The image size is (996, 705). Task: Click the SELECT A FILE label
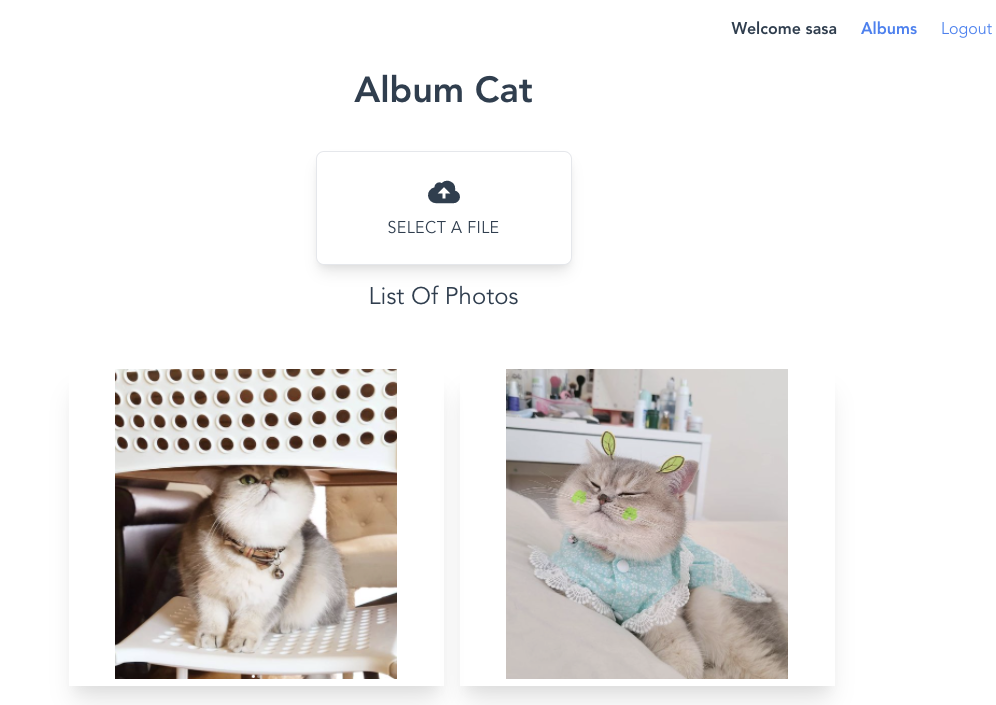[443, 227]
